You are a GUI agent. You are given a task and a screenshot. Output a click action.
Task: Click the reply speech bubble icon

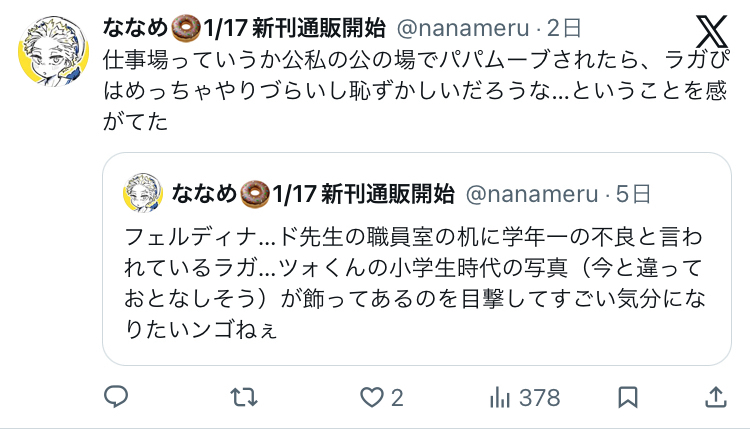click(x=116, y=397)
